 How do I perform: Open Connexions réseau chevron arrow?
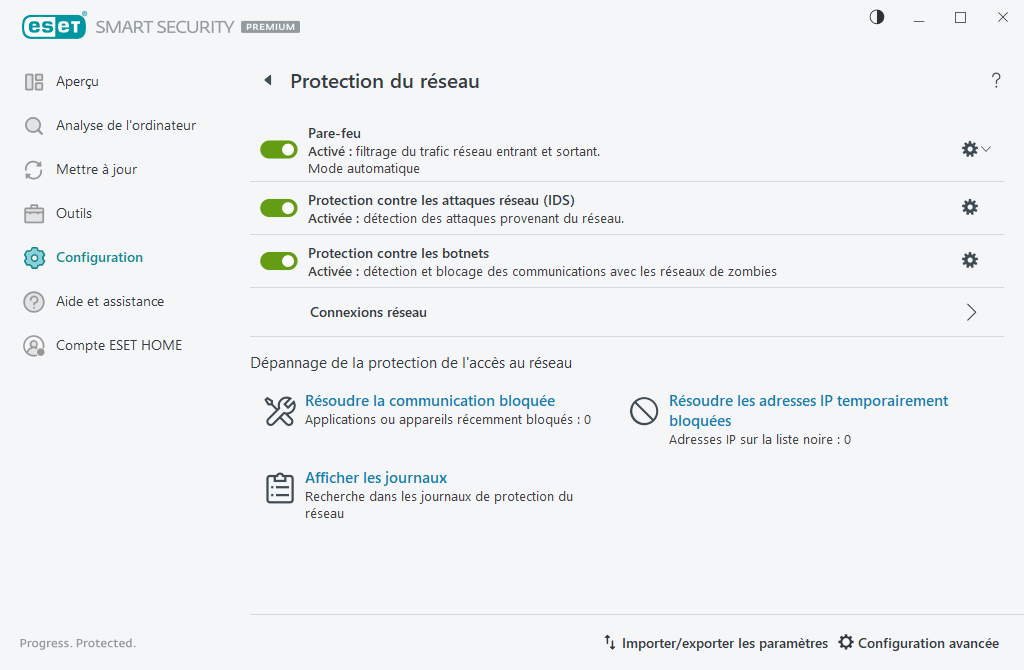click(971, 312)
